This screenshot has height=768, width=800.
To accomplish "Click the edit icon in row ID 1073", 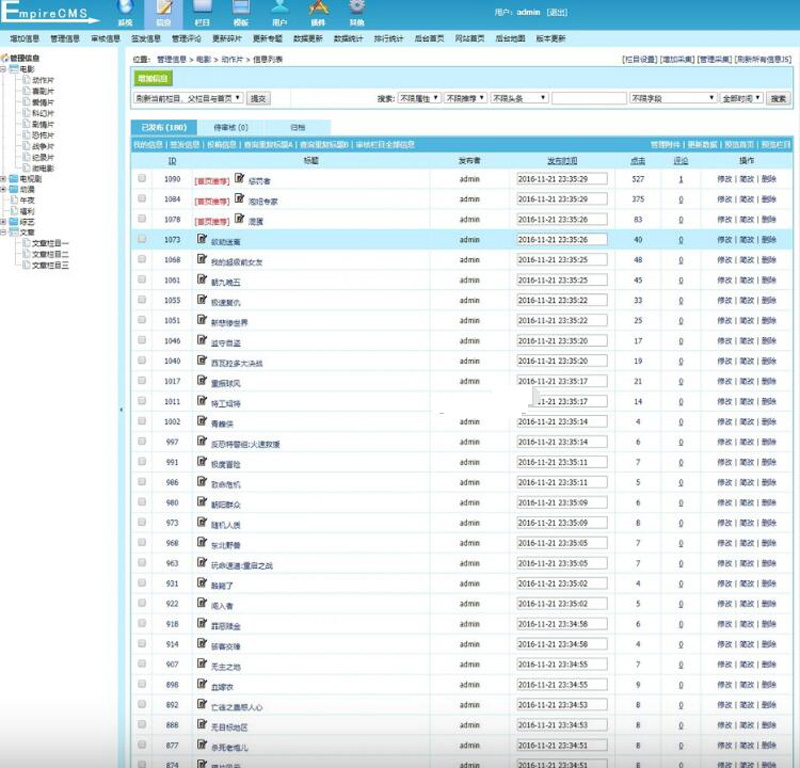I will point(202,239).
